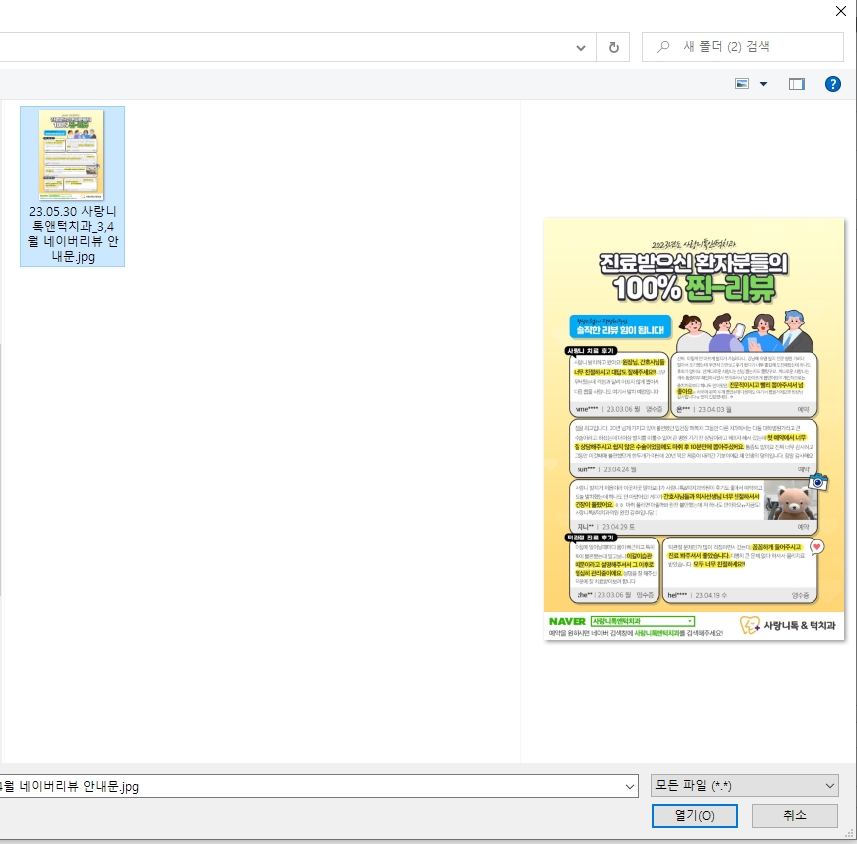857x844 pixels.
Task: Click the resize grip at dialog corner
Action: point(851,838)
